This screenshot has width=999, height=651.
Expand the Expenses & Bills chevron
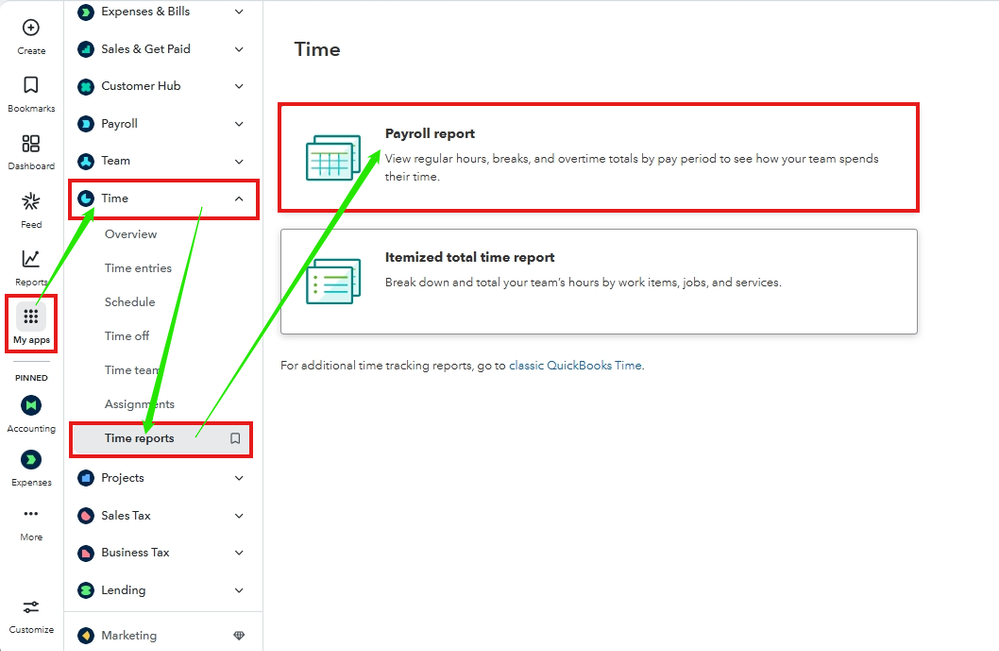[x=239, y=11]
